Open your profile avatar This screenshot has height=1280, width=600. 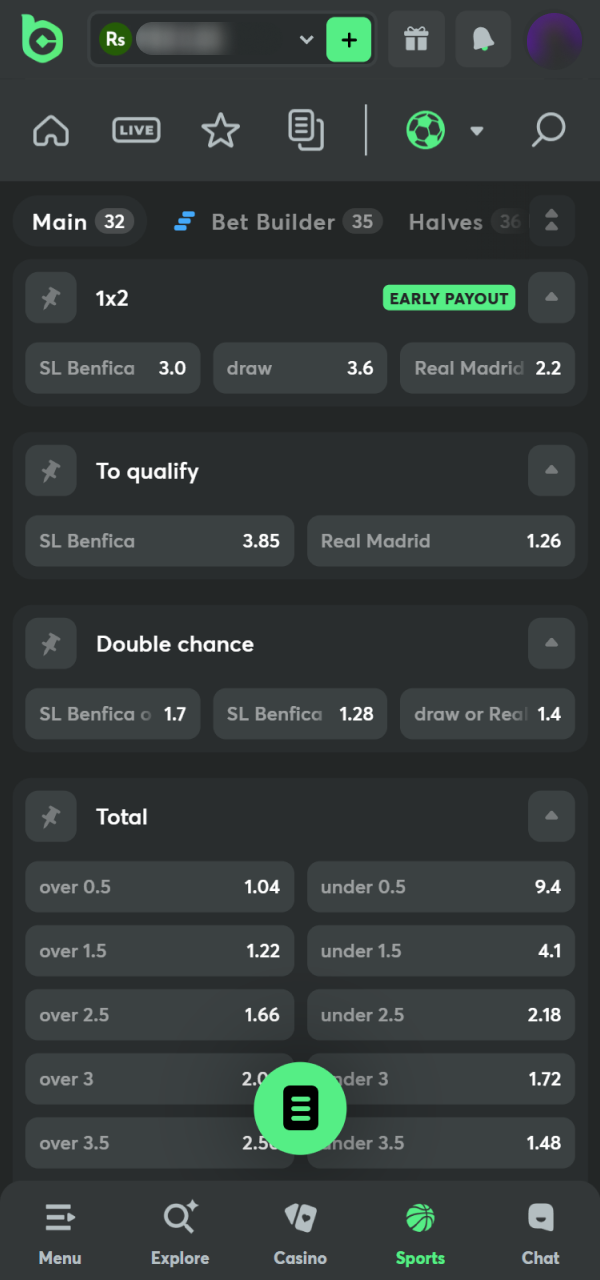coord(554,40)
